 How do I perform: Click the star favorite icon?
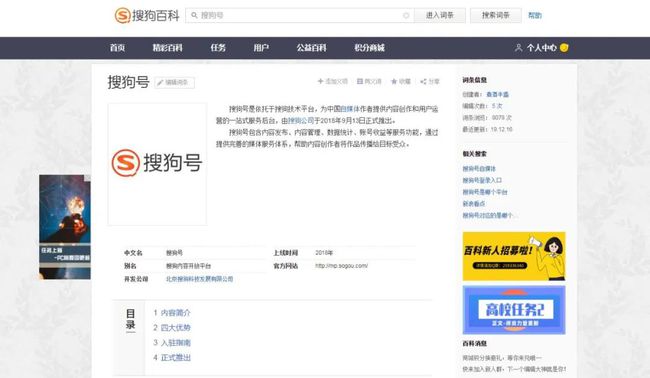394,81
